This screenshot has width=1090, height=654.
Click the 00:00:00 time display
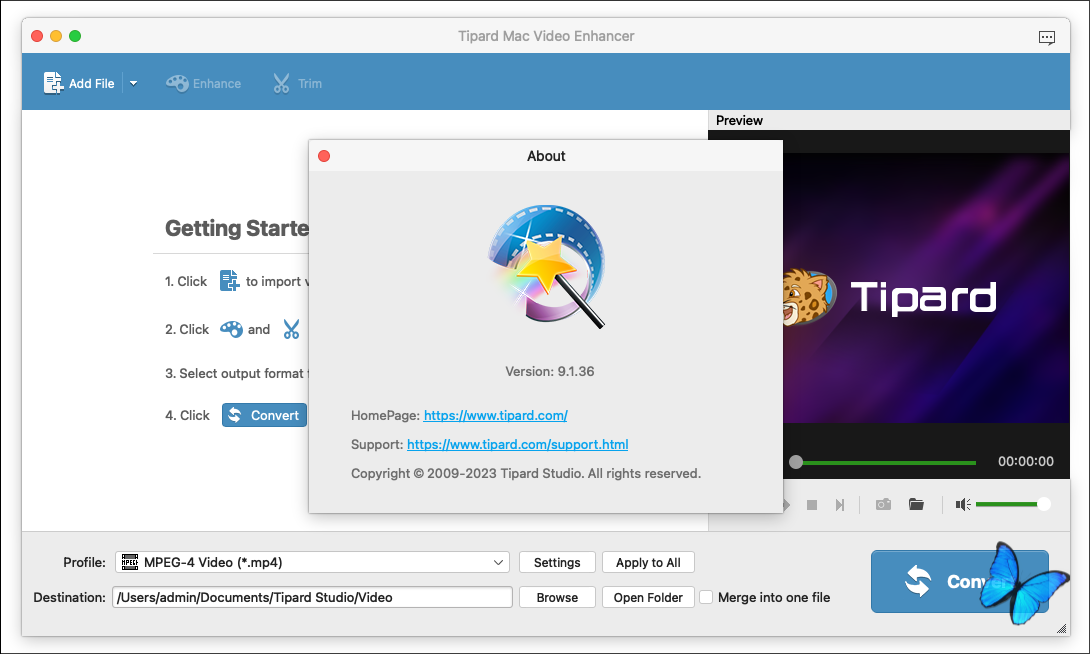(x=1025, y=461)
